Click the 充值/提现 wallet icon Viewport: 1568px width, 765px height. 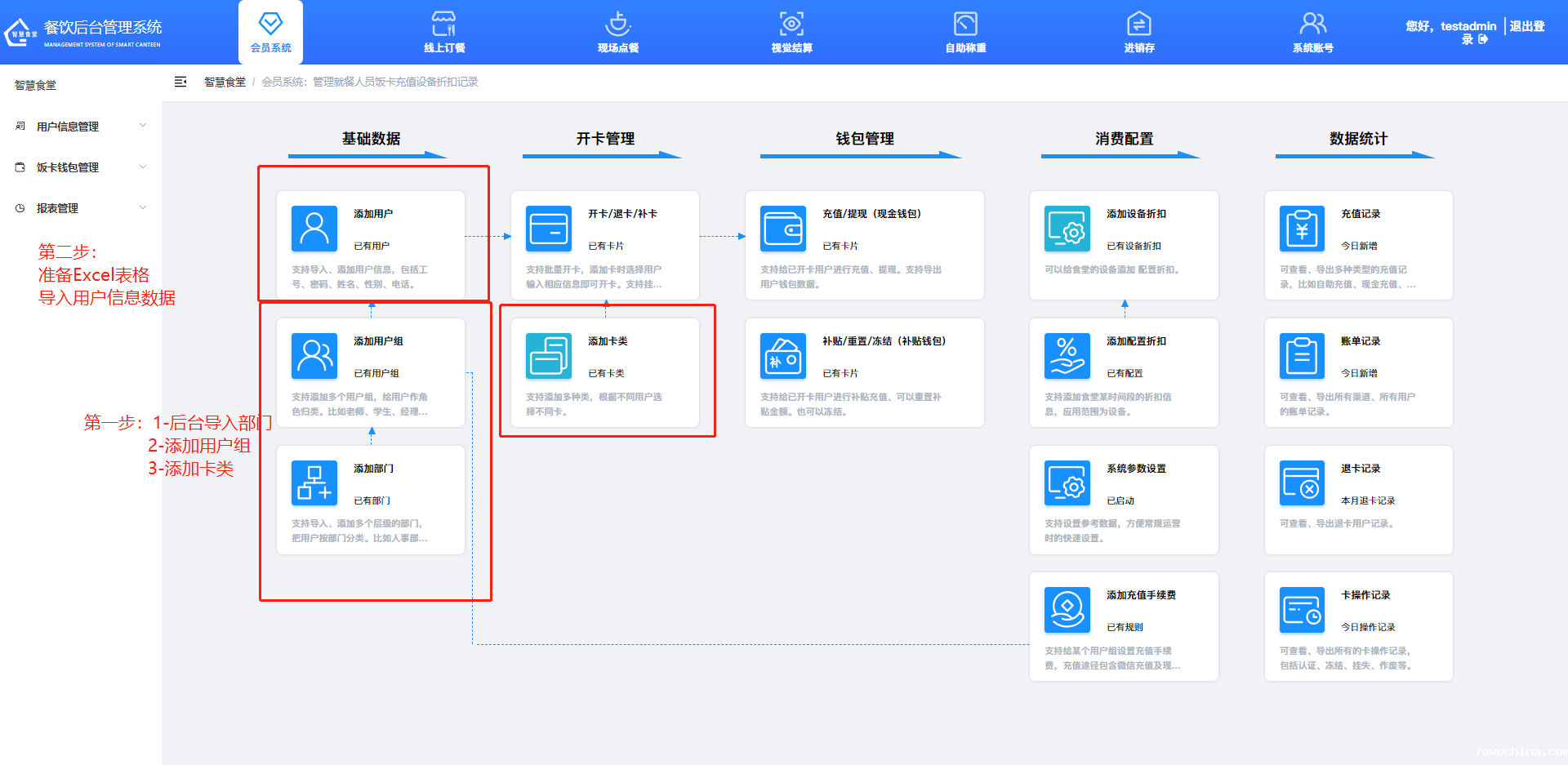[x=782, y=229]
